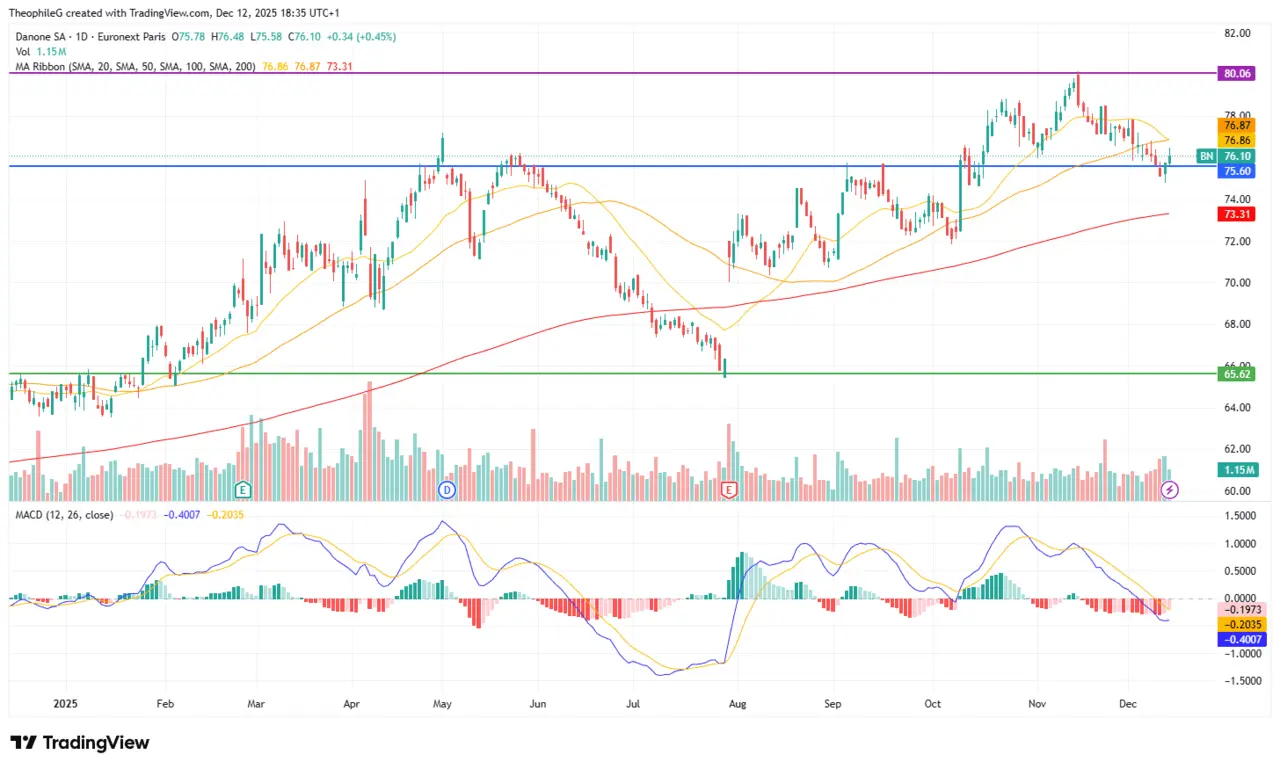Click the teal 1.15M volume badge
The image size is (1280, 769).
coord(1236,469)
